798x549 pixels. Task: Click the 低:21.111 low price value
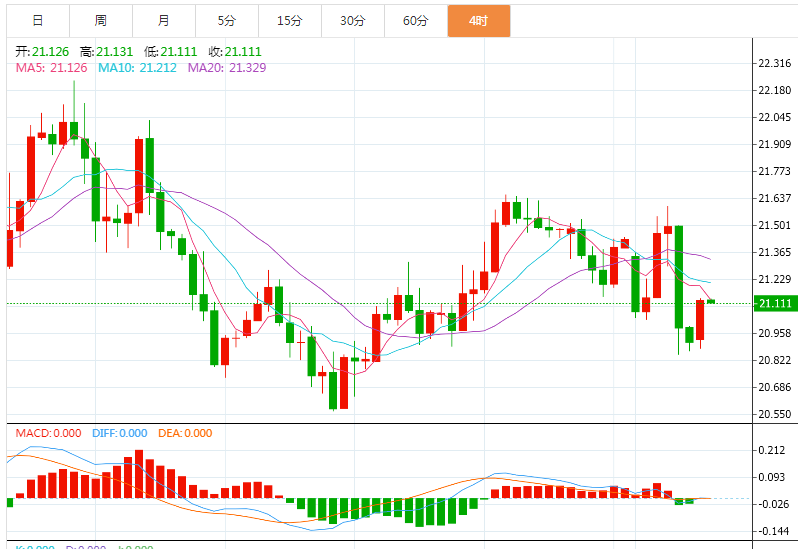tap(170, 51)
